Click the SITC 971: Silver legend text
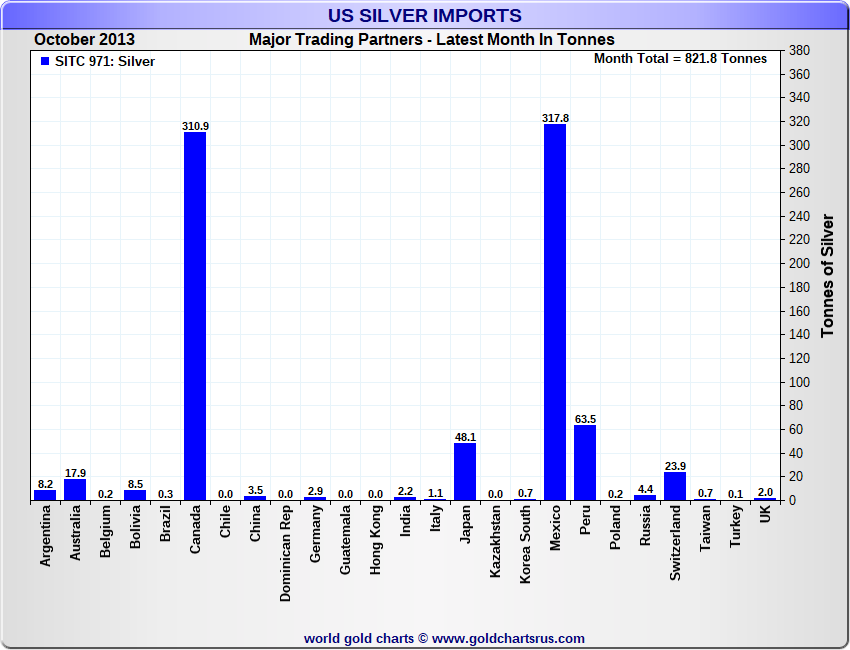This screenshot has width=850, height=650. tap(105, 61)
